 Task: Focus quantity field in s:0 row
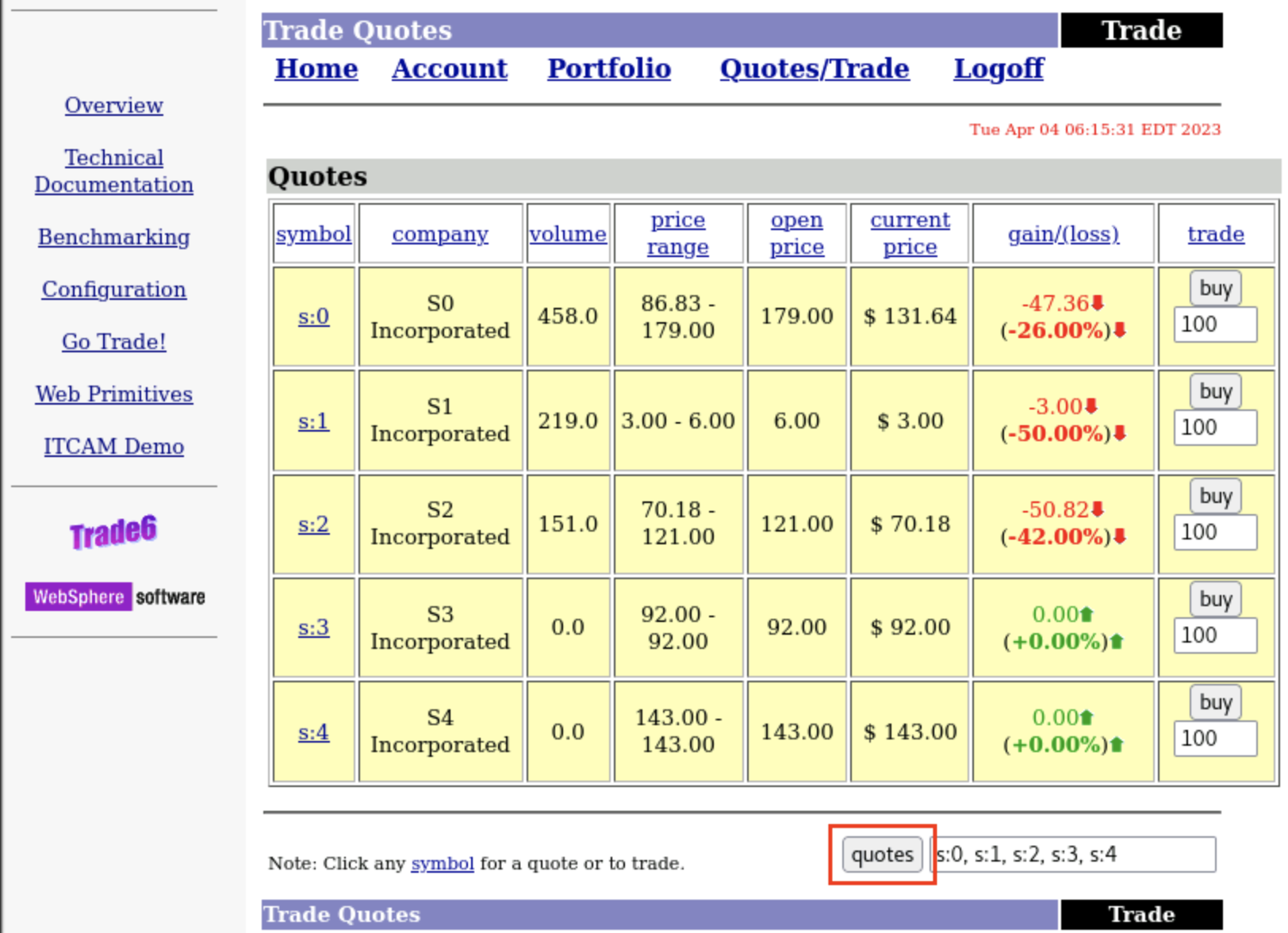point(1215,324)
